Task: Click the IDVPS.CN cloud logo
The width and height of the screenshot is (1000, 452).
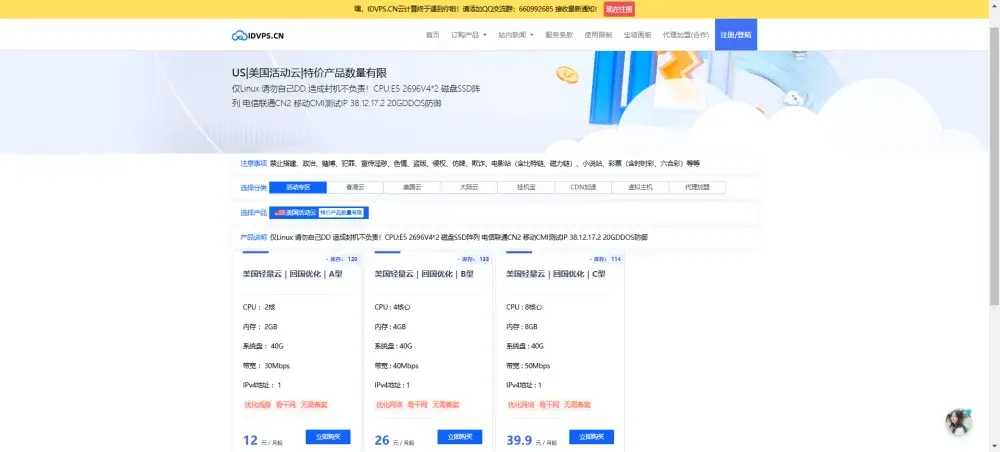Action: (x=258, y=36)
